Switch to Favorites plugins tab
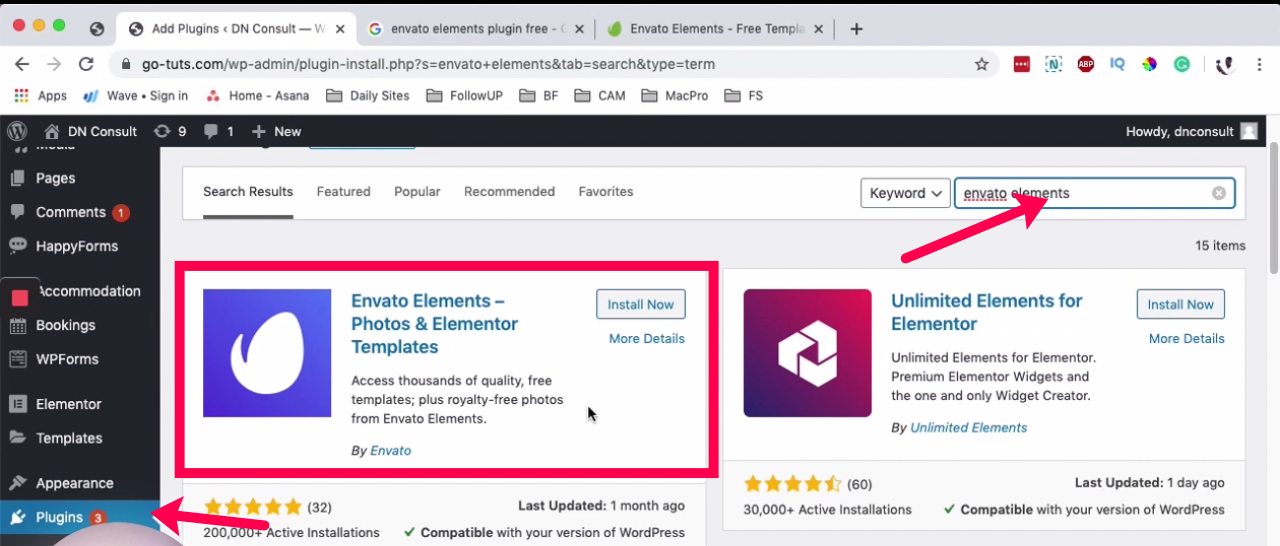 [x=606, y=192]
